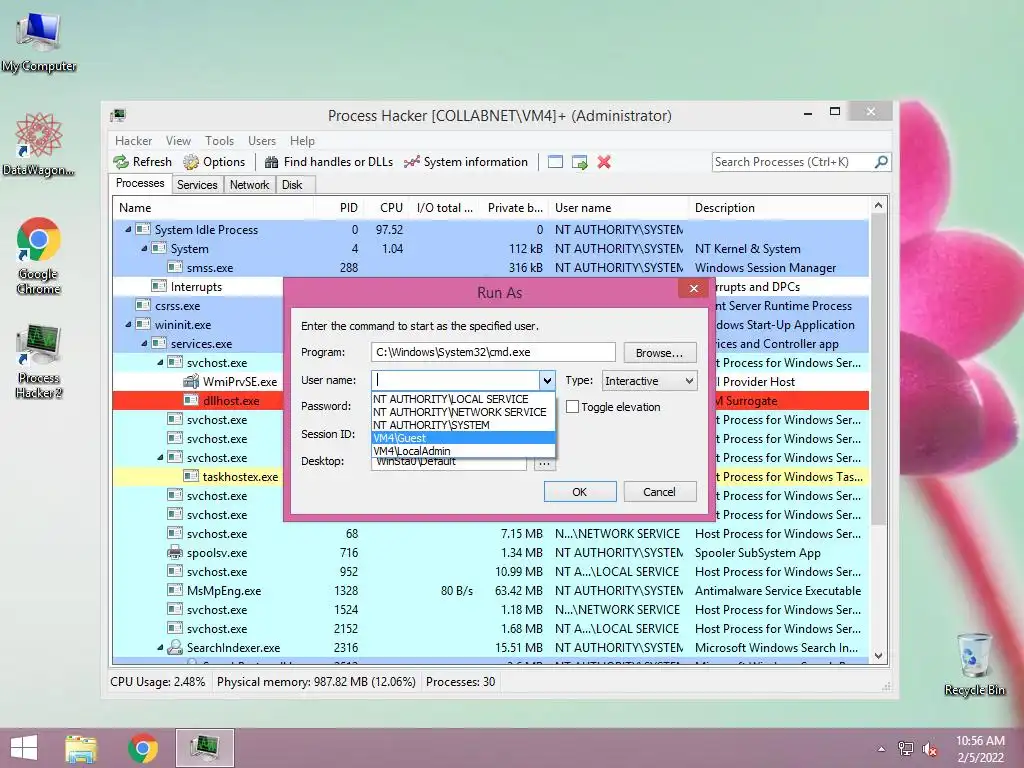The width and height of the screenshot is (1024, 768).
Task: Choose VM4\Guest user option
Action: 463,438
